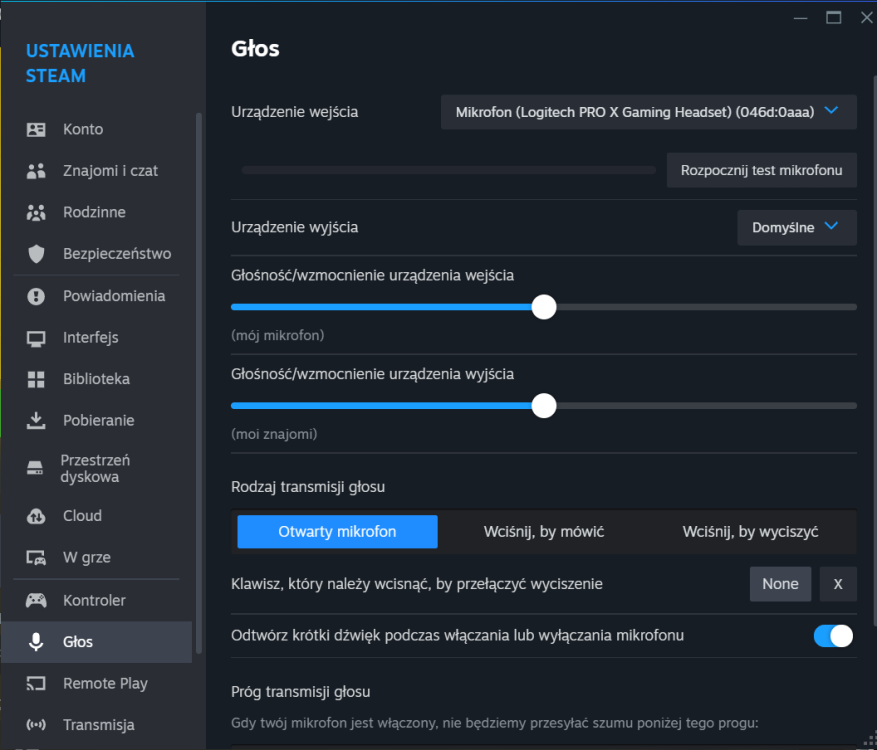Viewport: 877px width, 750px height.
Task: Click the sidebar vertical scrollbar
Action: pyautogui.click(x=199, y=383)
